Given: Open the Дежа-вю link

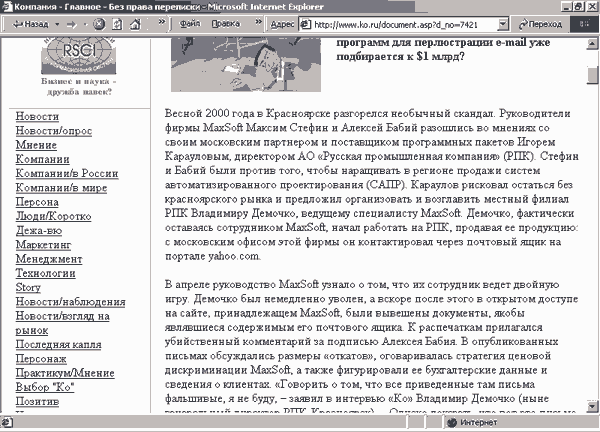Looking at the screenshot, I should [39, 230].
